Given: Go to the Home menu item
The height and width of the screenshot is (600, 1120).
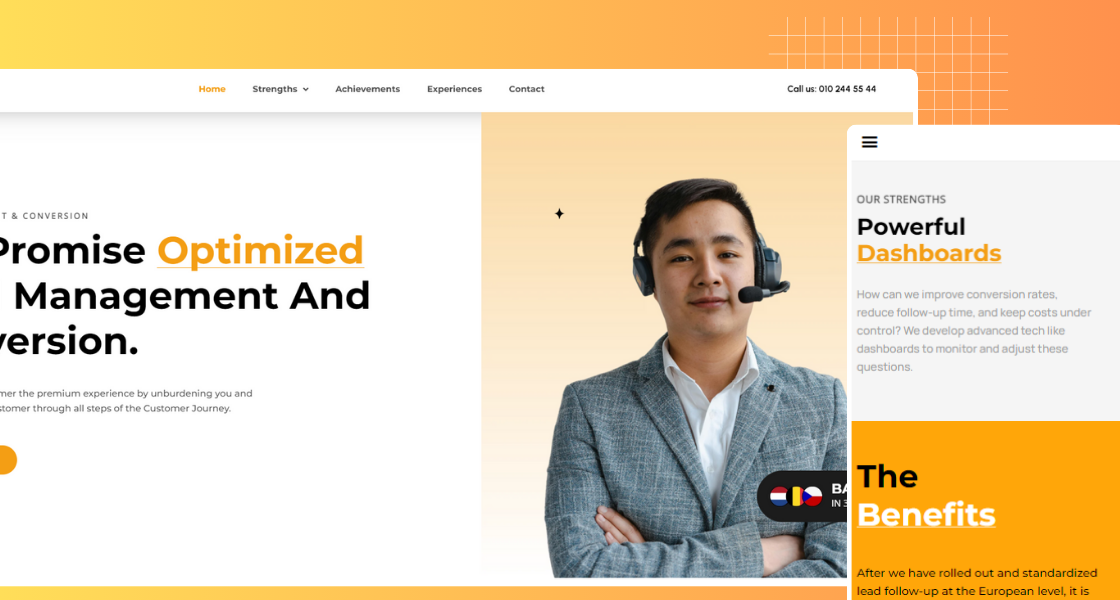Looking at the screenshot, I should [x=212, y=89].
